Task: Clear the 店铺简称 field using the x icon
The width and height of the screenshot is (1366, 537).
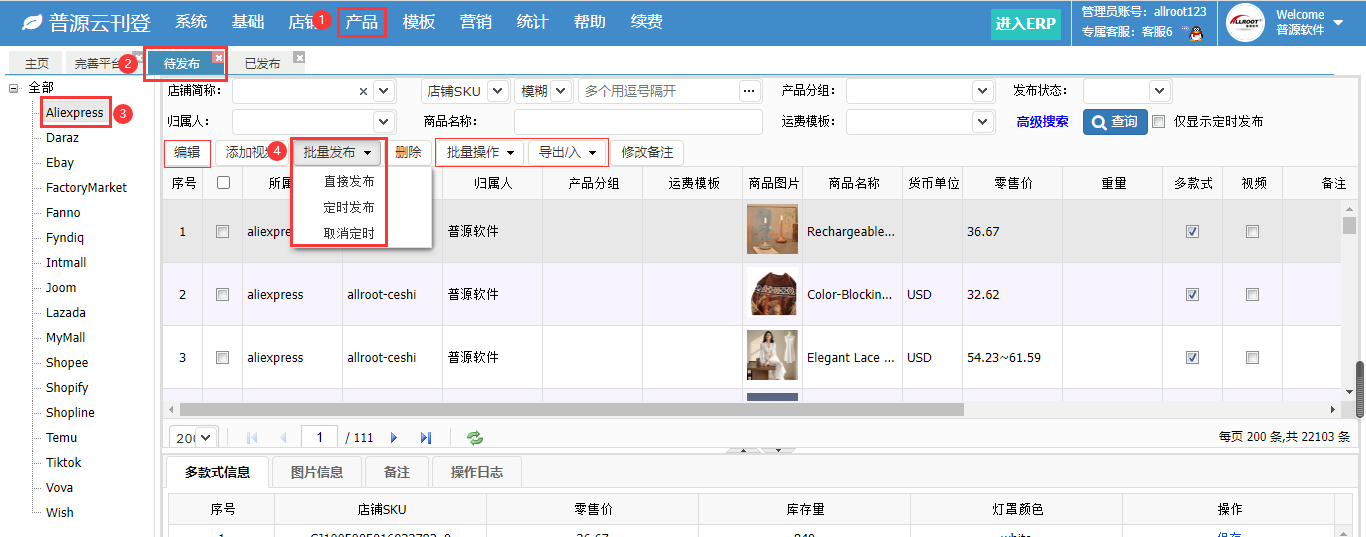Action: pos(363,91)
